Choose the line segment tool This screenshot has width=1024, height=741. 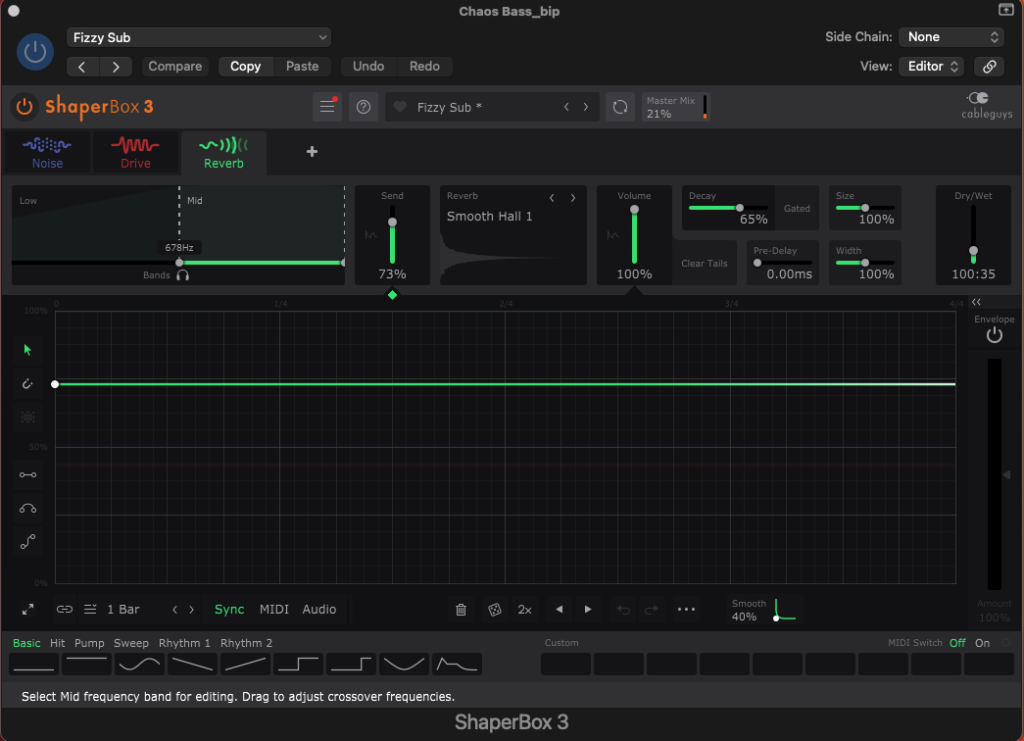click(27, 475)
